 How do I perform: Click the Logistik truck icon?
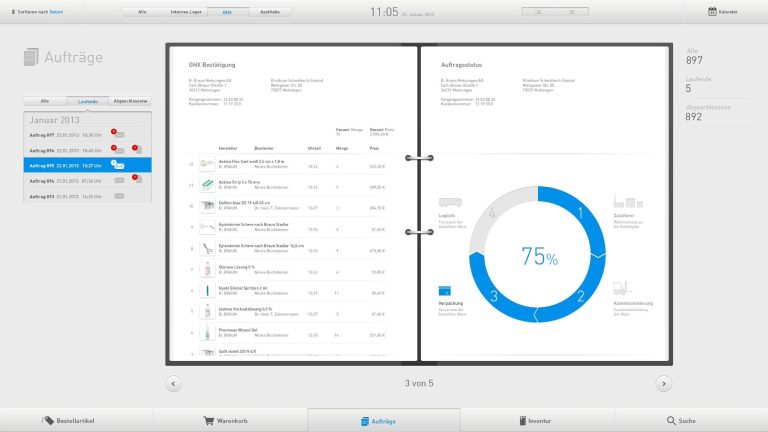[x=451, y=202]
